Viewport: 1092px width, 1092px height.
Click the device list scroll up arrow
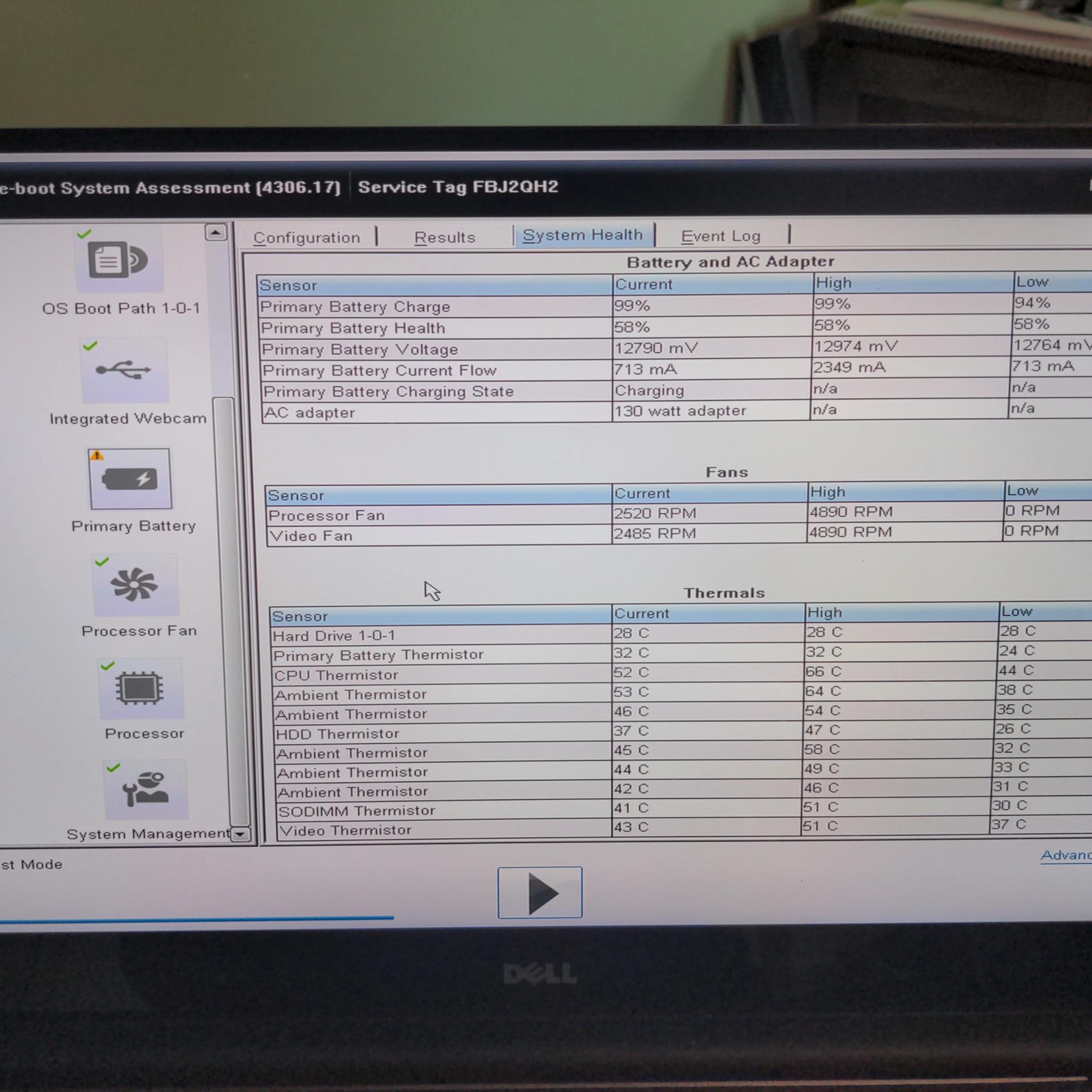[x=215, y=232]
